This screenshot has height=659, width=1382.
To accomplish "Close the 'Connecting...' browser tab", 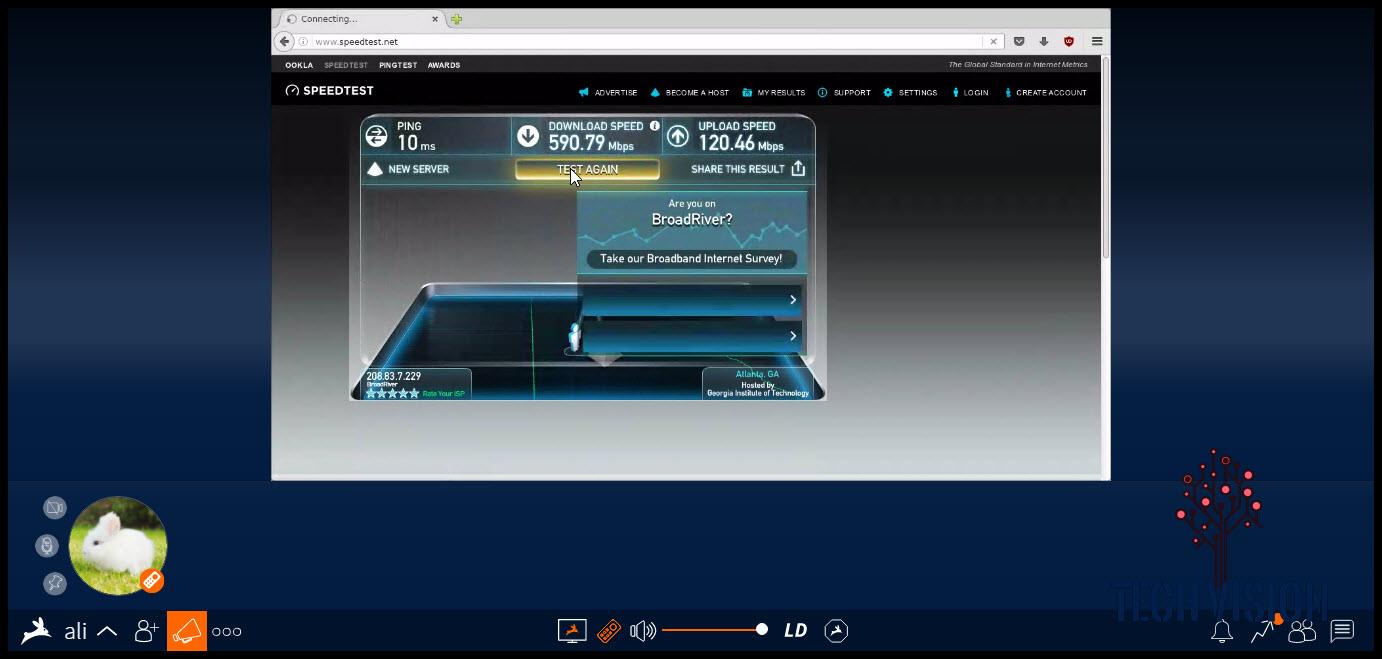I will 436,19.
